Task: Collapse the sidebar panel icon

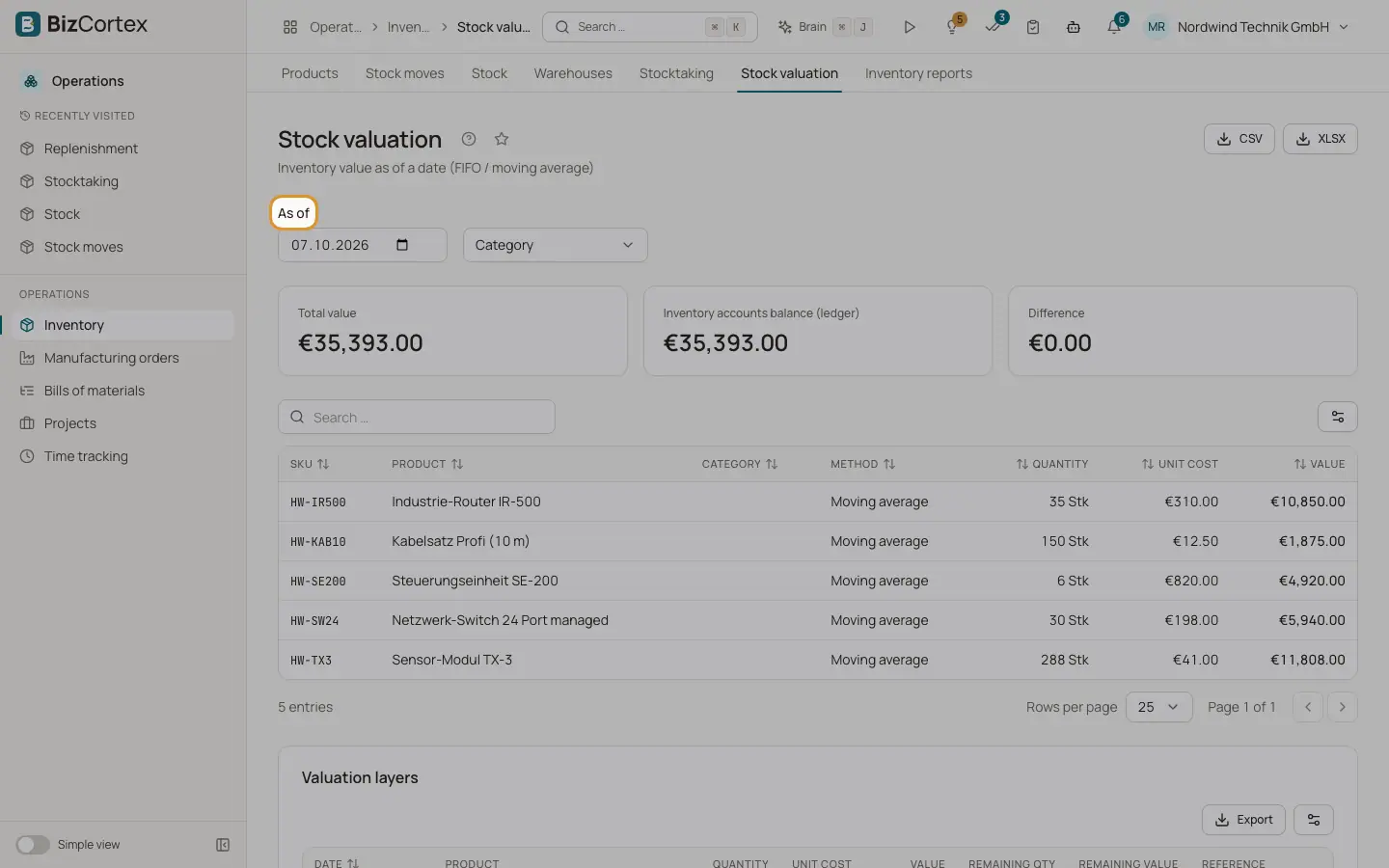Action: click(223, 845)
